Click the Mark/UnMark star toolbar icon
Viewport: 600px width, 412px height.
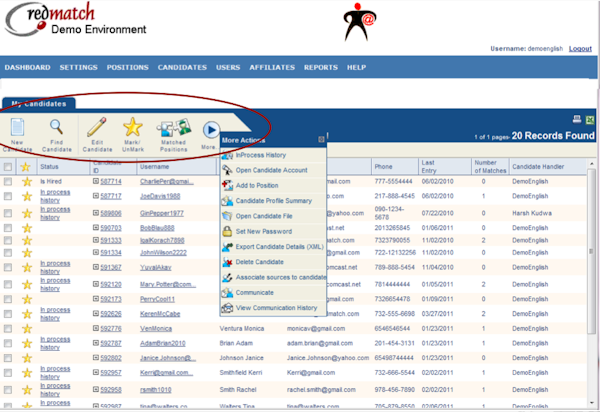[133, 127]
